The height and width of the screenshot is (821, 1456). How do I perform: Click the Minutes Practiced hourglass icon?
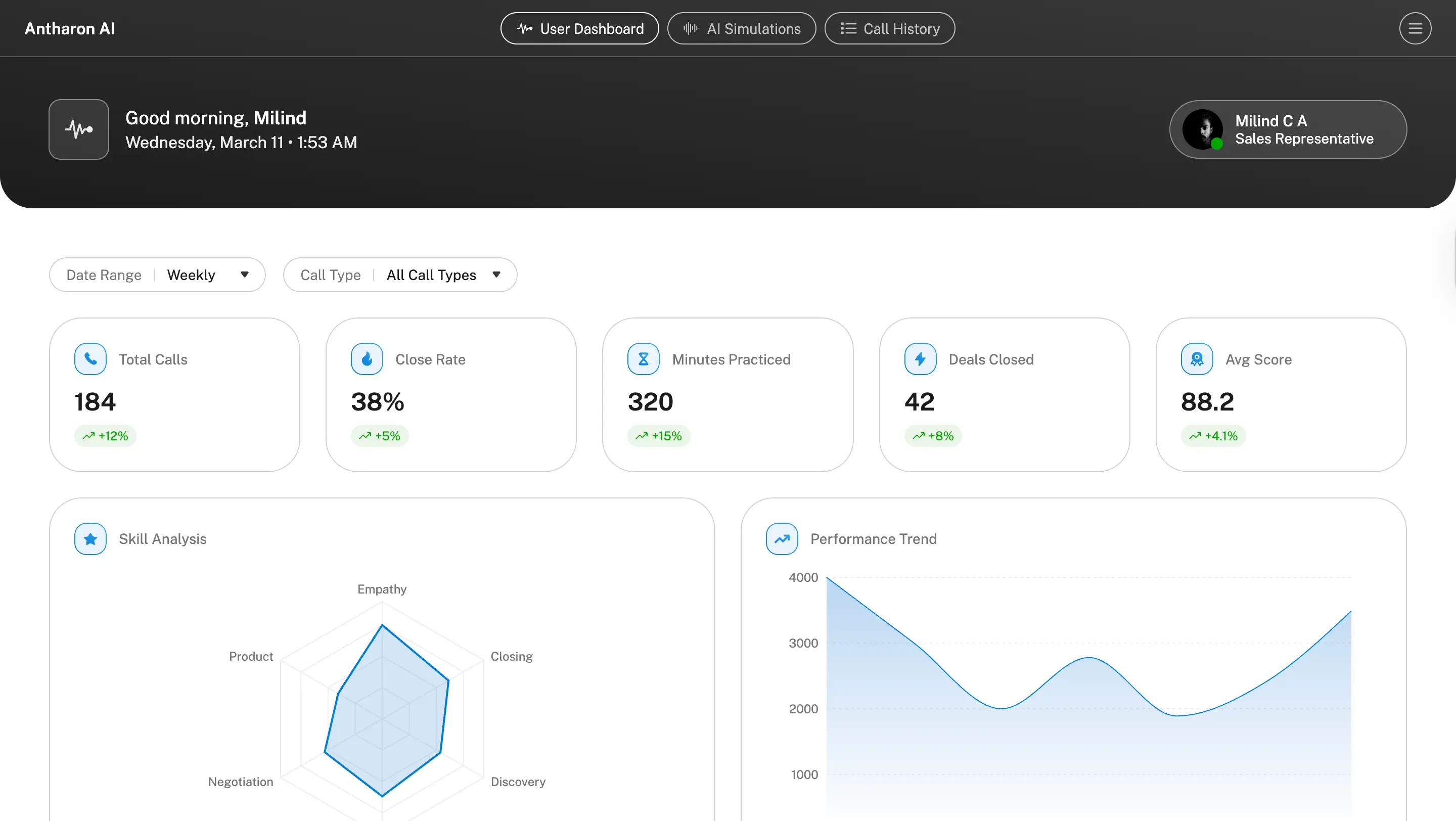[x=643, y=359]
